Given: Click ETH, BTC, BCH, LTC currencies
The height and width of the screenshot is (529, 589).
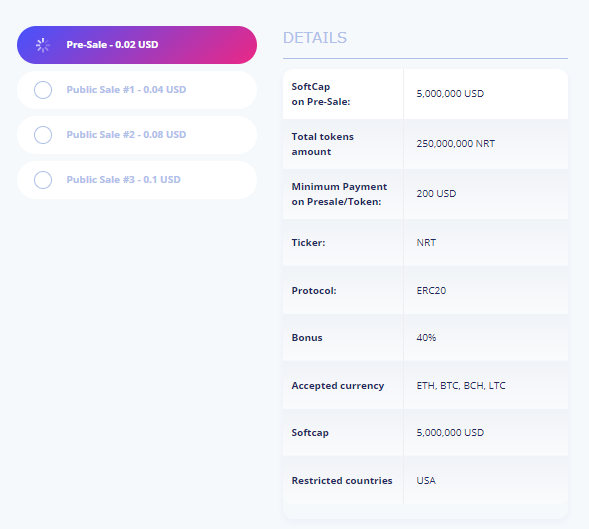Looking at the screenshot, I should pyautogui.click(x=461, y=385).
